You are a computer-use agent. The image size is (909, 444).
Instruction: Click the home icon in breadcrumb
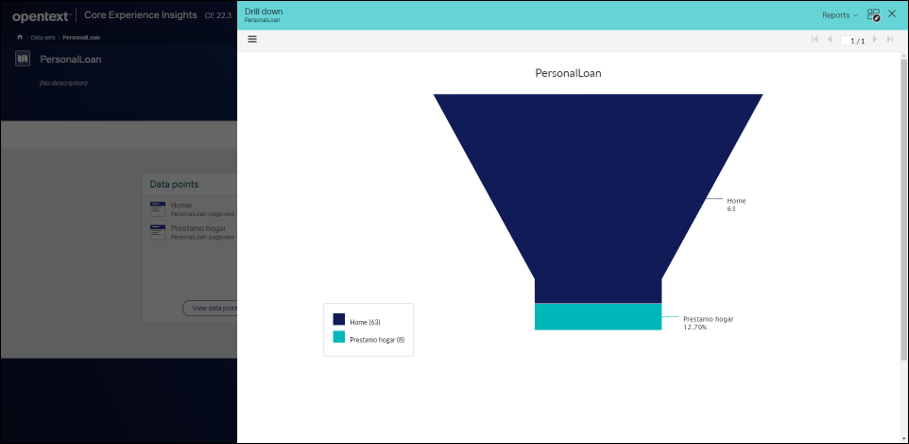[x=20, y=37]
